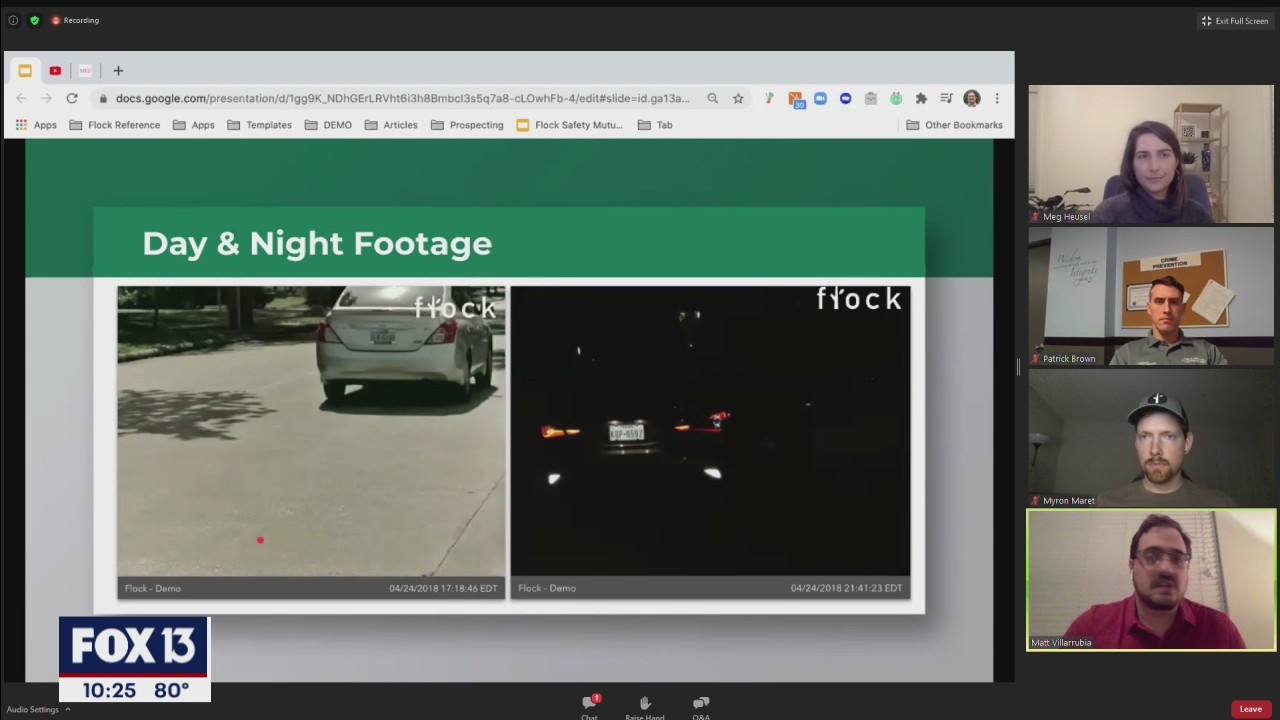
Task: Click the red Leave button
Action: (x=1250, y=708)
